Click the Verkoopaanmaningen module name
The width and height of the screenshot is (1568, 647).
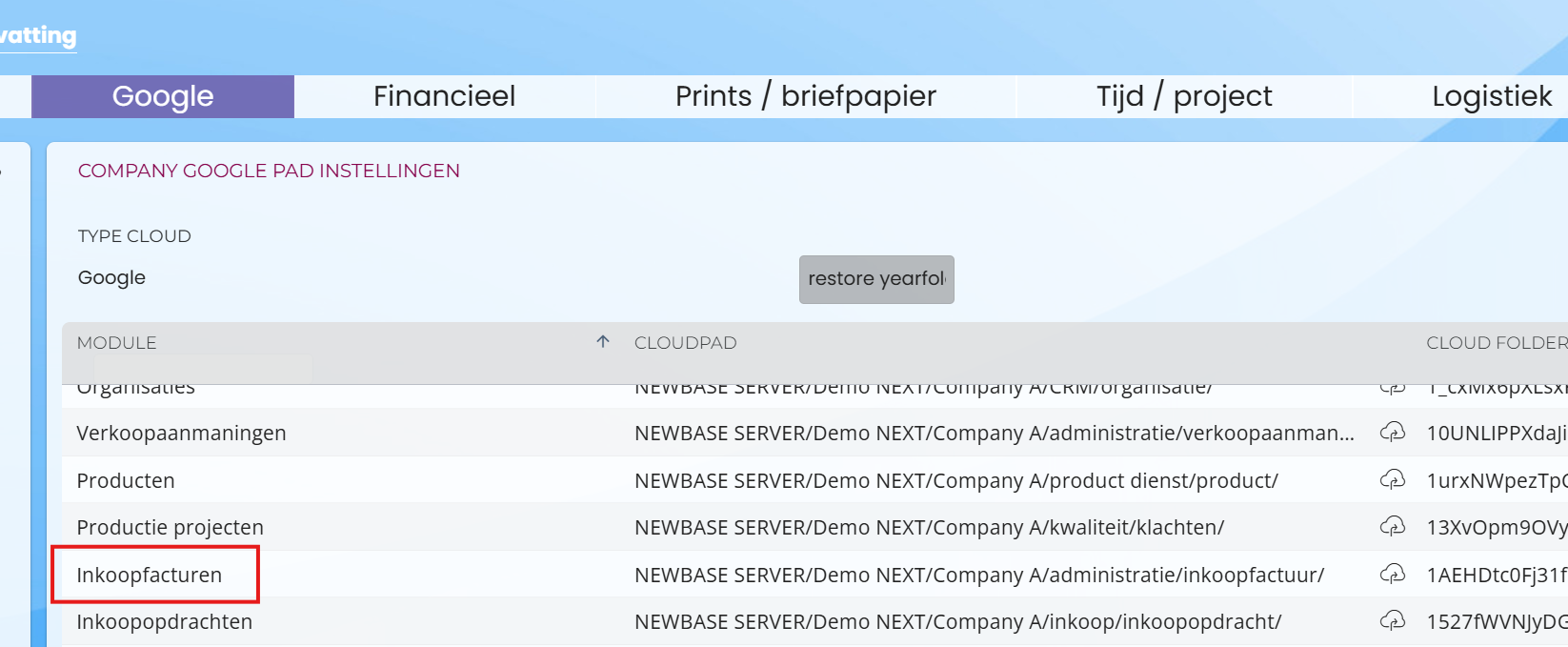tap(181, 434)
